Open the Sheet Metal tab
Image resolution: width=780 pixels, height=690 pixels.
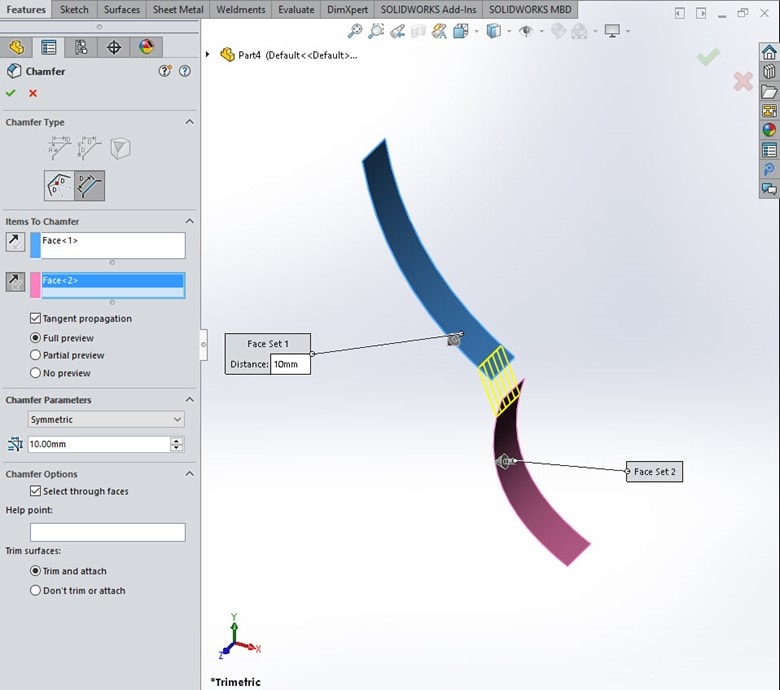(x=180, y=10)
